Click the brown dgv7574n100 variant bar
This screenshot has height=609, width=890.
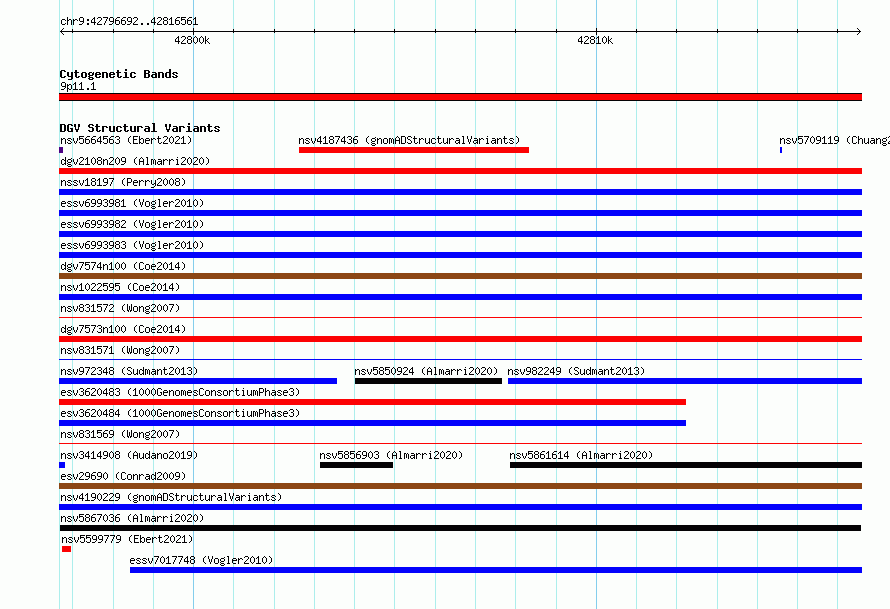460,276
